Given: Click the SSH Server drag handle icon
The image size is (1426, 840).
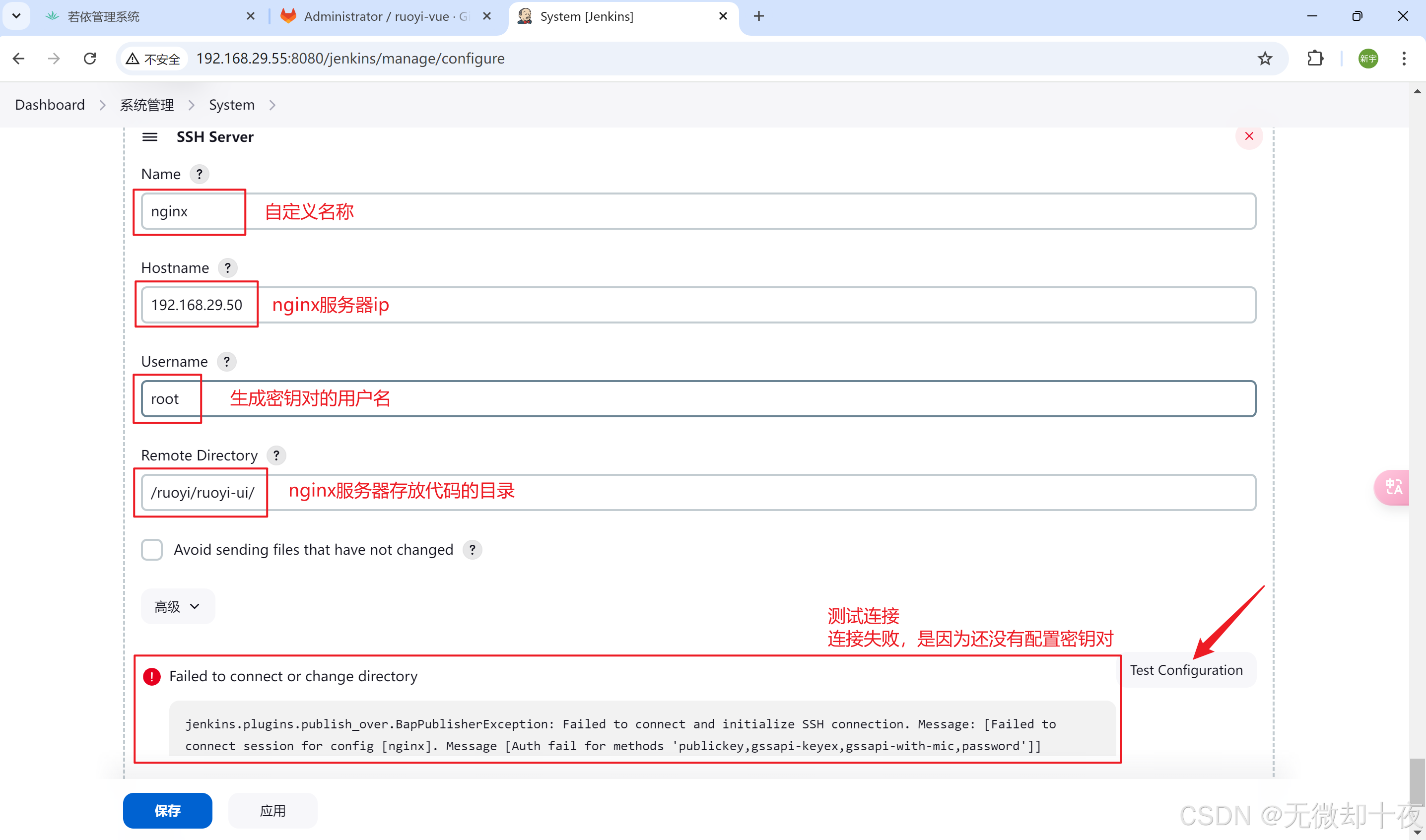Looking at the screenshot, I should click(149, 137).
